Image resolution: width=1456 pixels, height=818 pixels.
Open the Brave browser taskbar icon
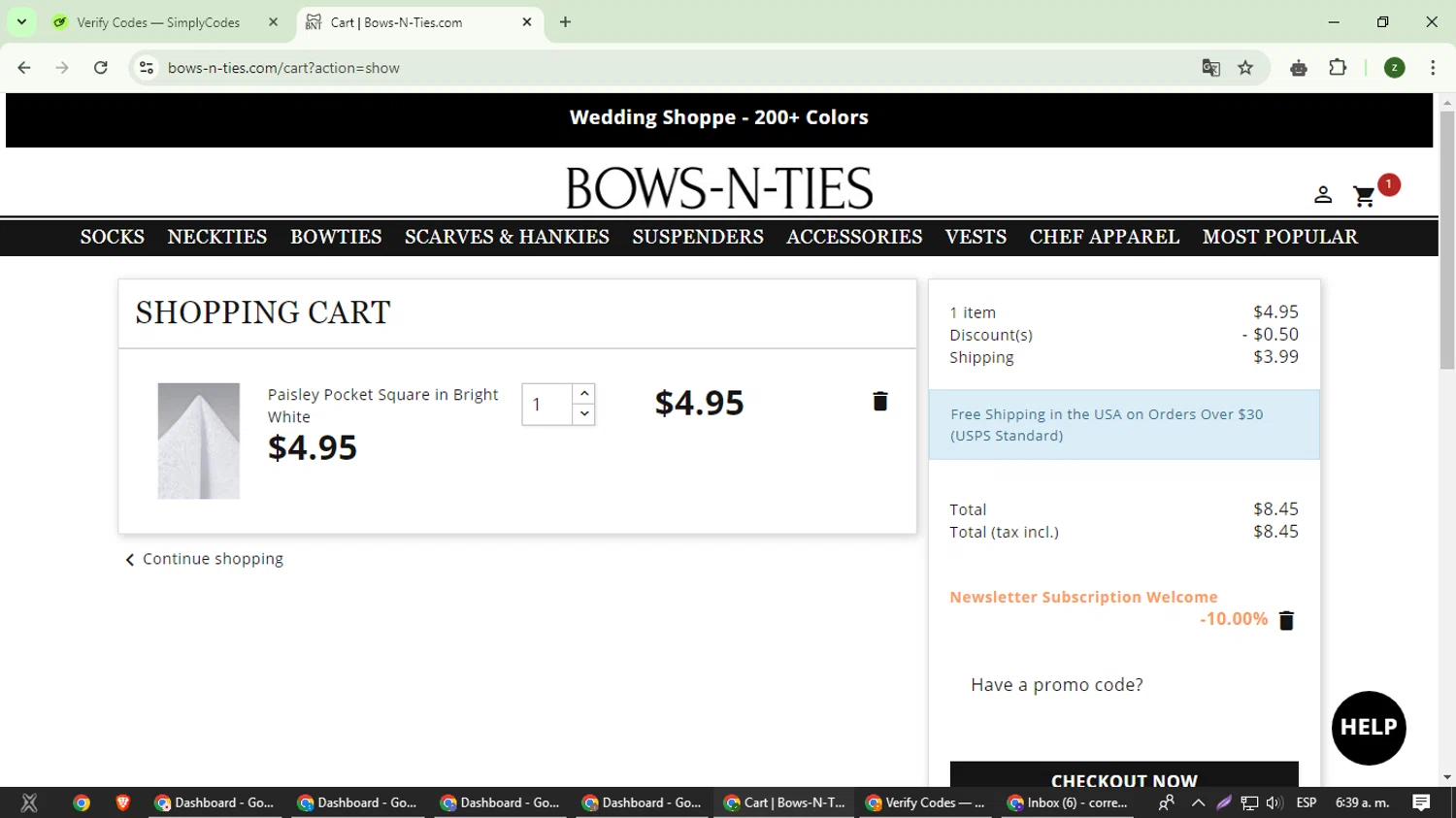pyautogui.click(x=122, y=802)
